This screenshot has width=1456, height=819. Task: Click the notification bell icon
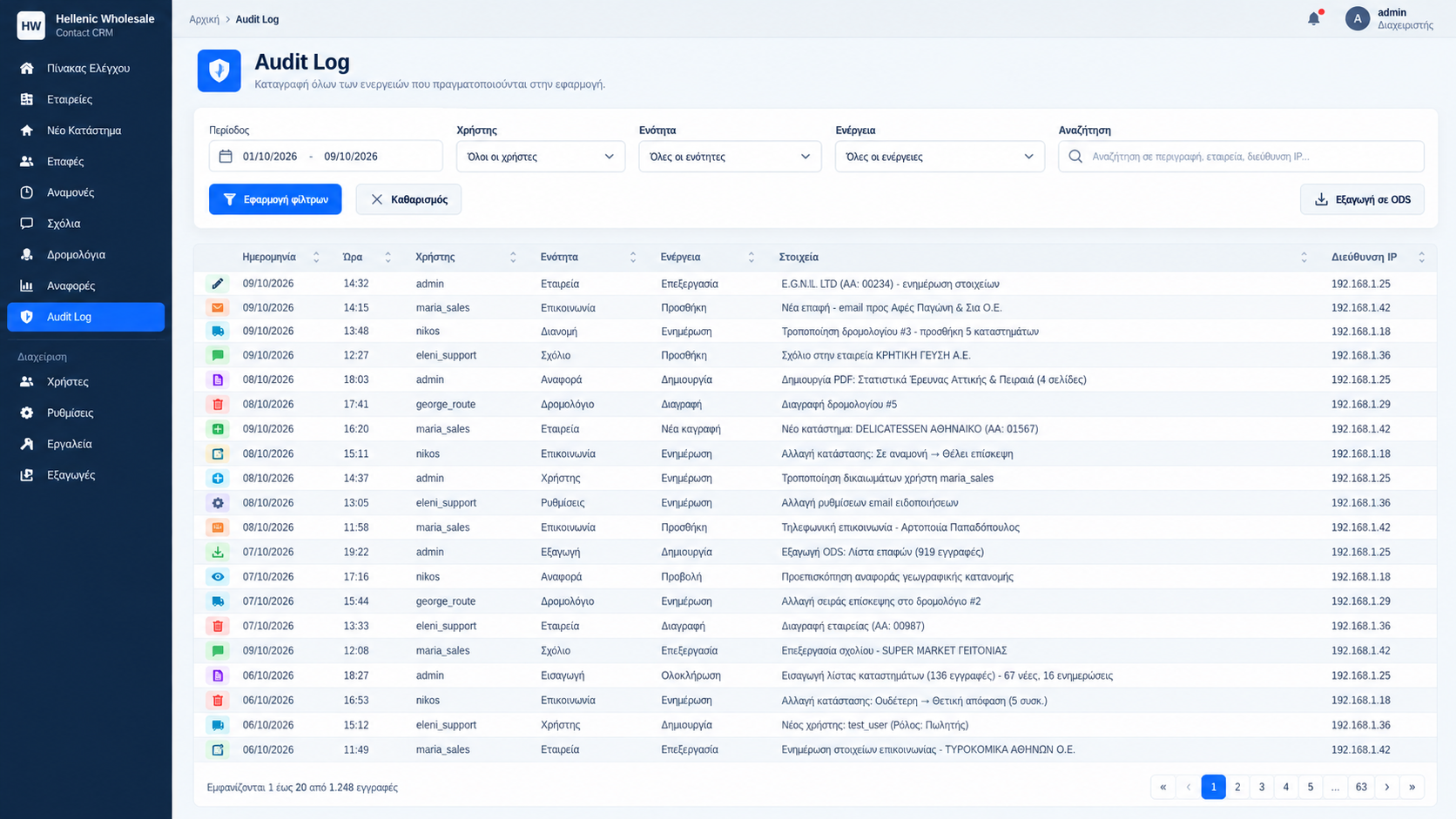click(x=1314, y=18)
